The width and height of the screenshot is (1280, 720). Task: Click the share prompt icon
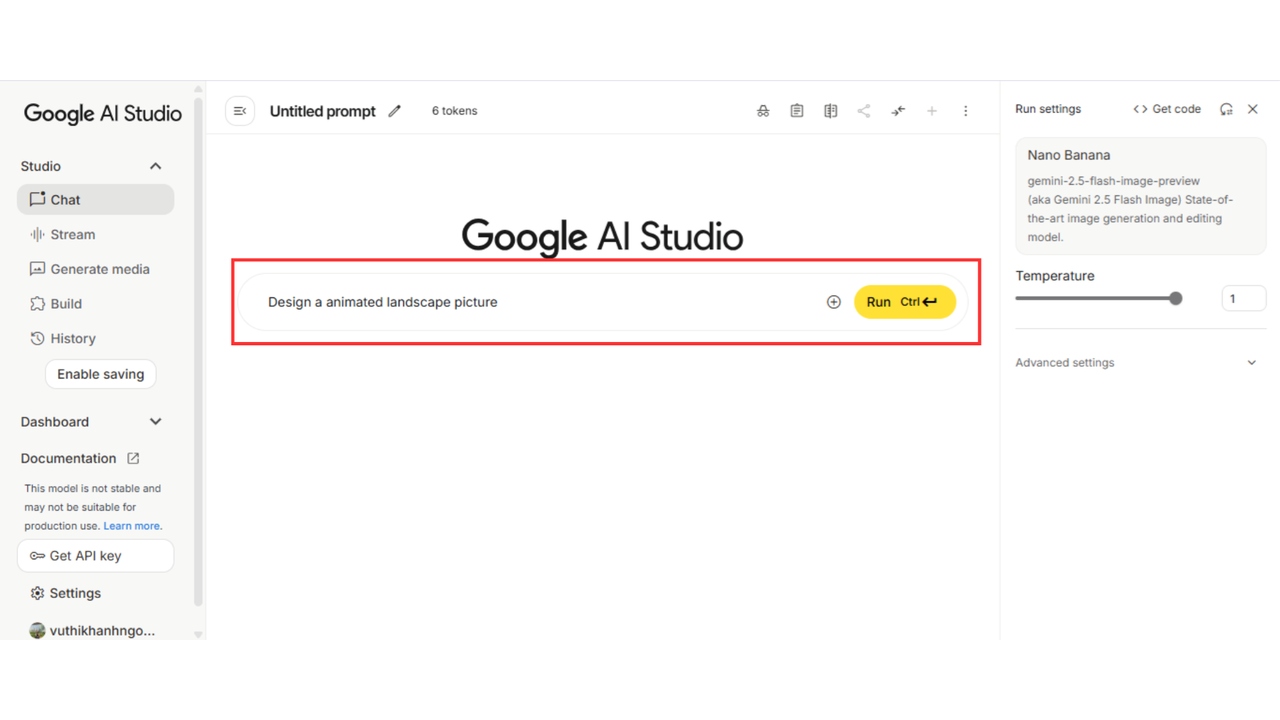tap(864, 111)
